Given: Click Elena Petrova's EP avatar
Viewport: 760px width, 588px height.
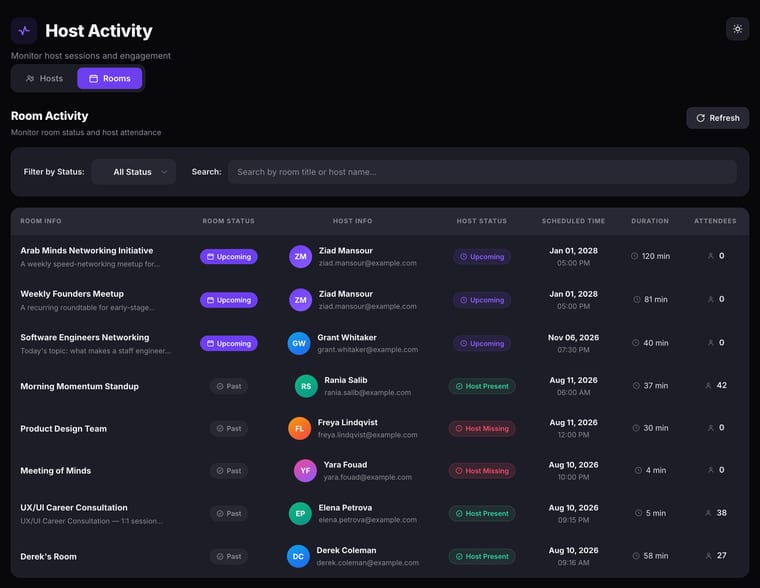Looking at the screenshot, I should (301, 513).
